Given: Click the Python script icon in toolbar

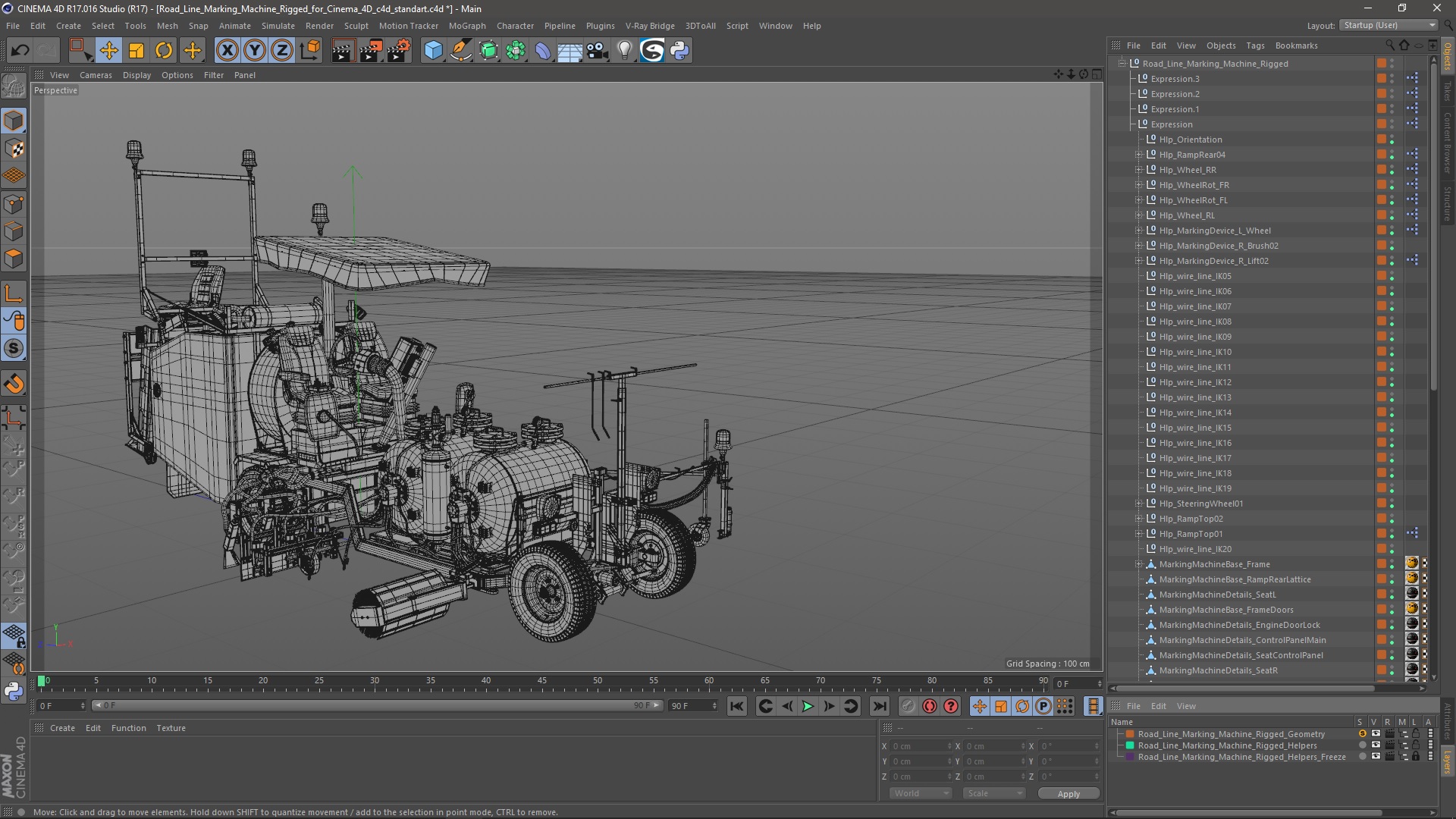Looking at the screenshot, I should pyautogui.click(x=679, y=51).
